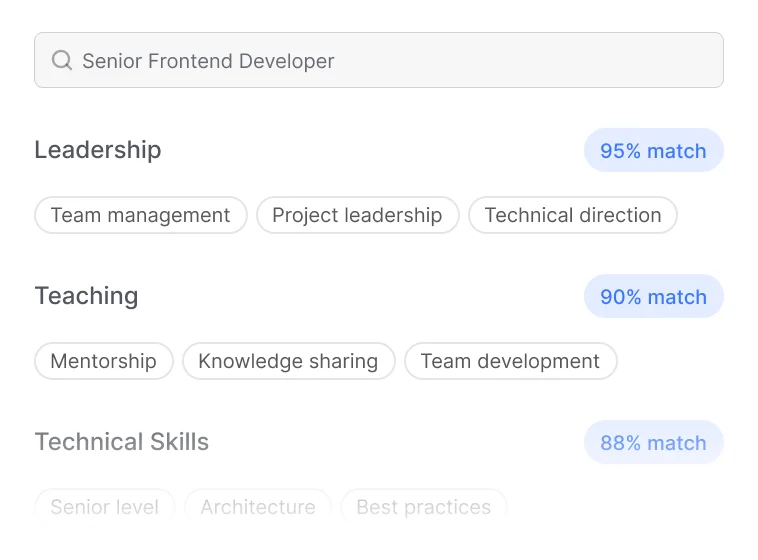Click the Leadership section heading

pyautogui.click(x=98, y=150)
